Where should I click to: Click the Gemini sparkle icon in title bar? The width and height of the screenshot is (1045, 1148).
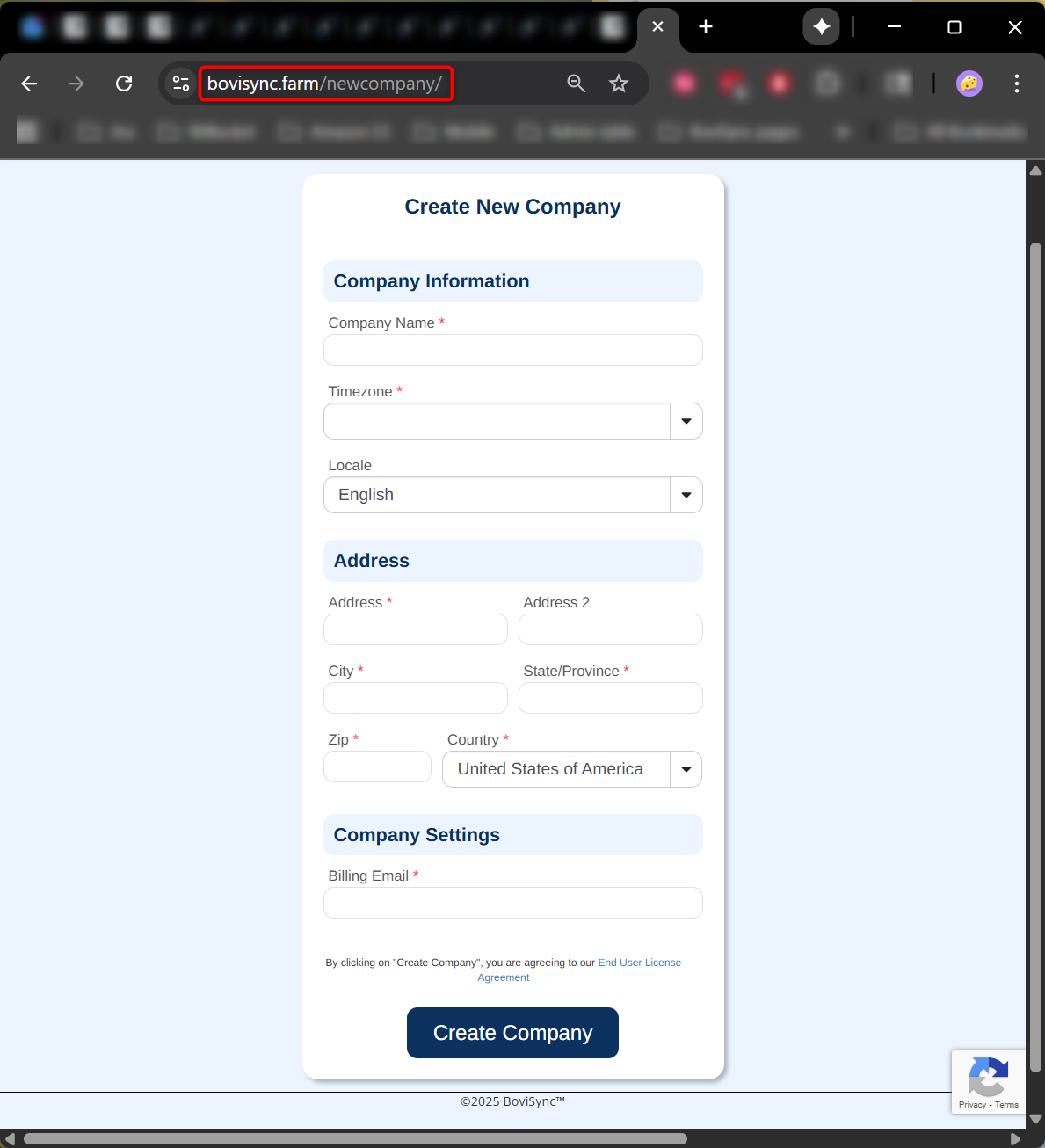point(821,27)
